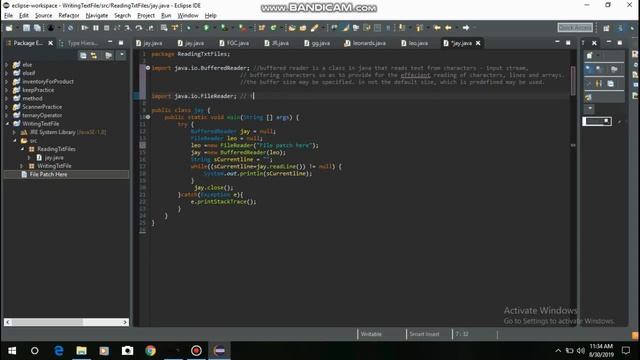Switch to the leonardc.java editor tab
Screen dimensions: 640x360
(365, 43)
